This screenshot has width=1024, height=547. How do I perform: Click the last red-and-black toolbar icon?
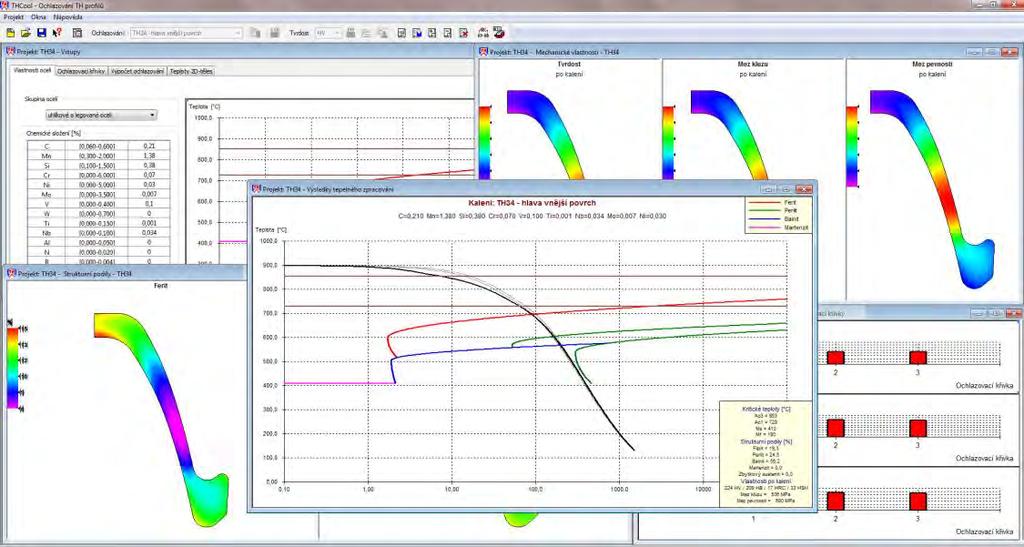[499, 32]
